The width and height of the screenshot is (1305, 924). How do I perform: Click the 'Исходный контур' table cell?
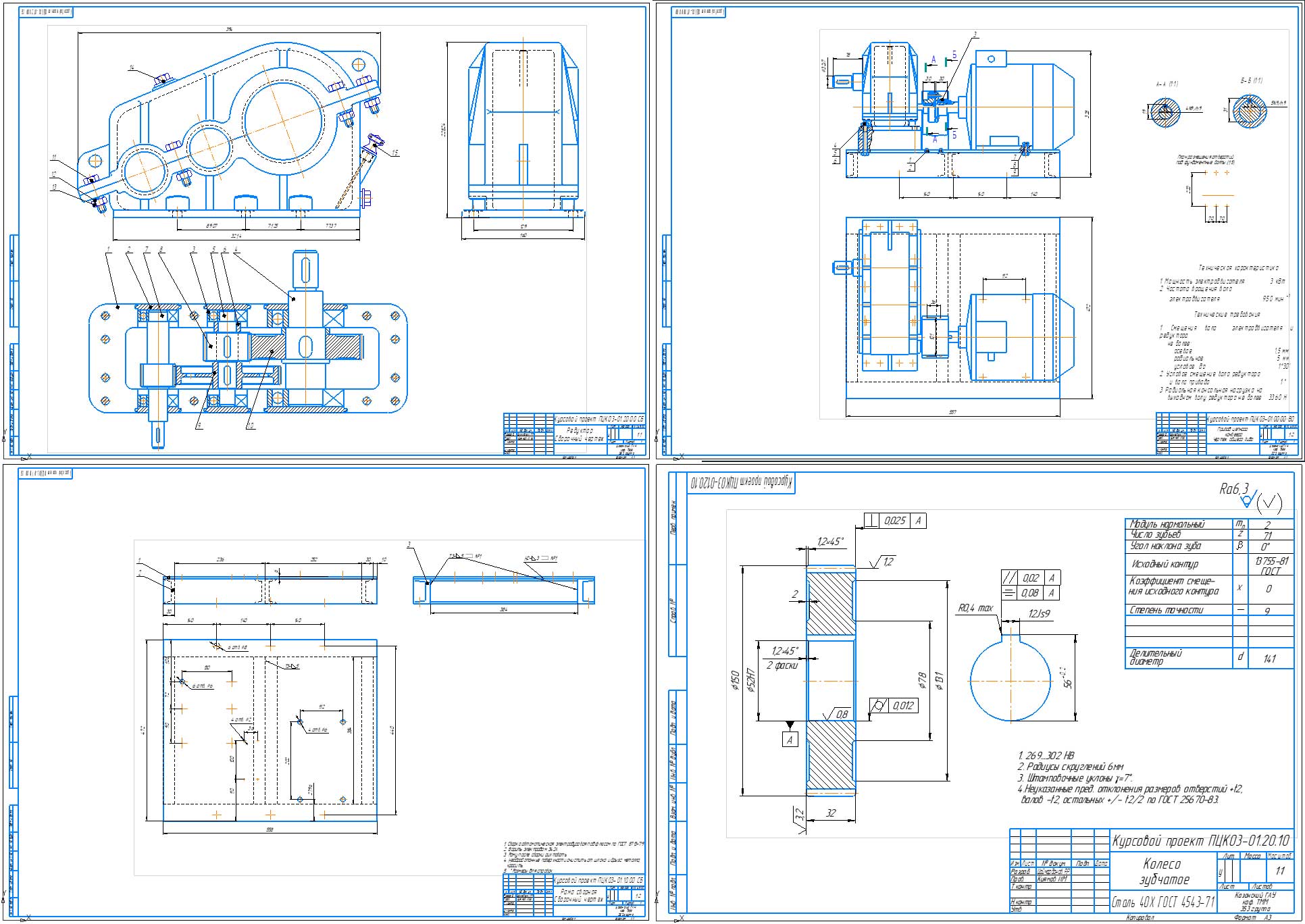click(1179, 563)
